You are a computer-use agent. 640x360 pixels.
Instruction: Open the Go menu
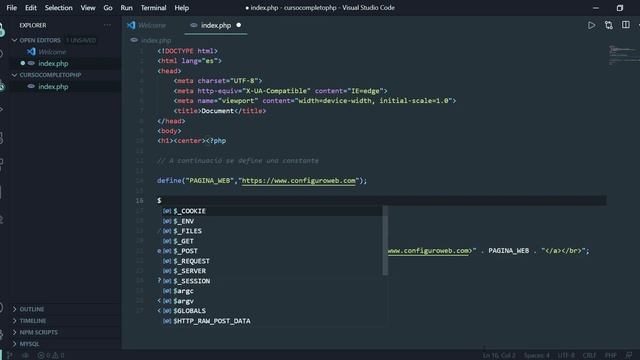[108, 8]
